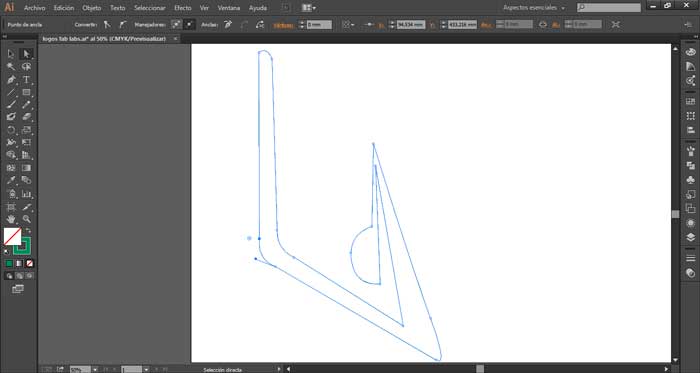Open the Edición menu
Image resolution: width=700 pixels, height=373 pixels.
pos(64,8)
